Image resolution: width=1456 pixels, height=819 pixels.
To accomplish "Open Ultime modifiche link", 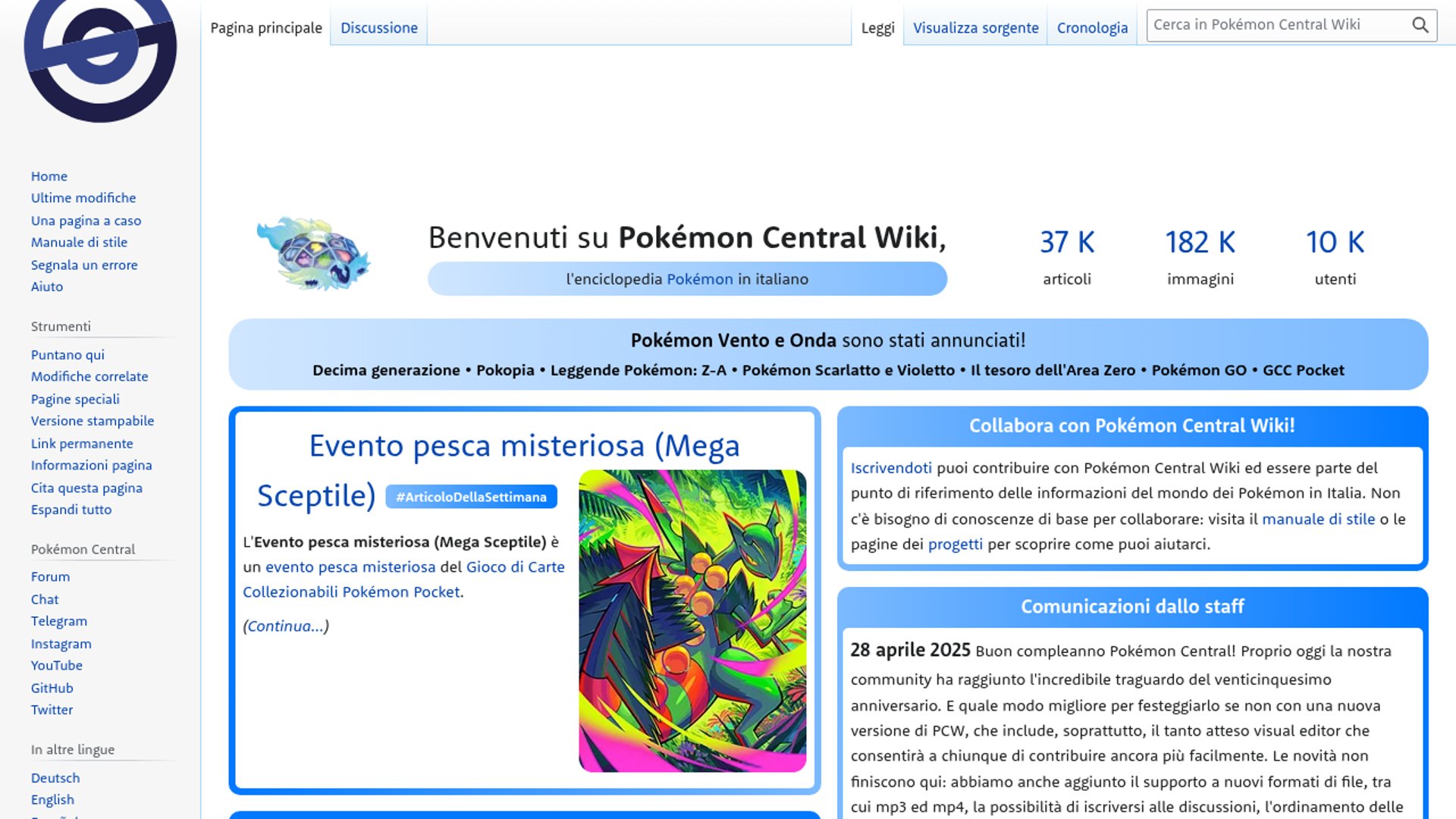I will pyautogui.click(x=83, y=198).
